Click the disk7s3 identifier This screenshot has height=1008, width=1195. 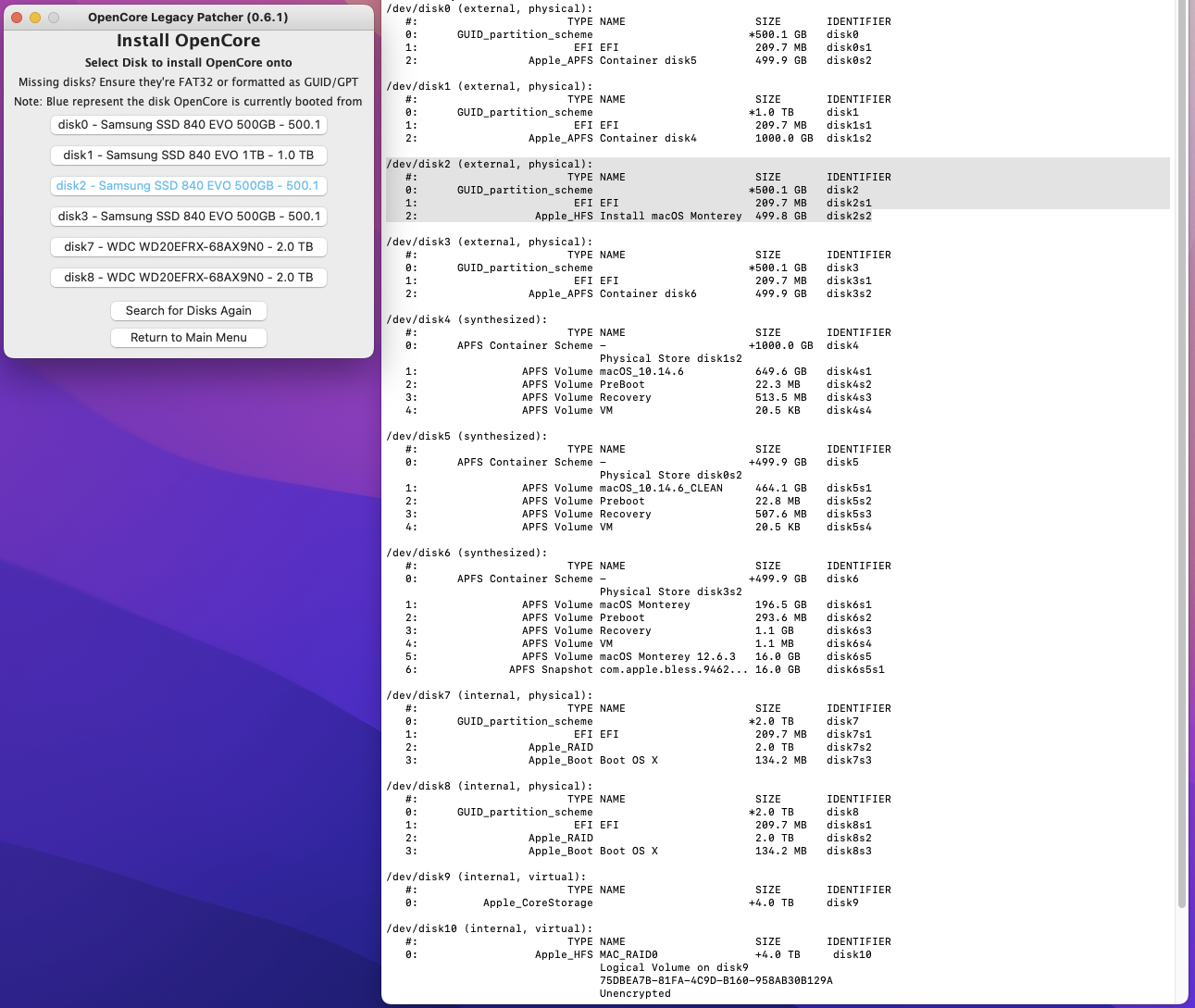849,760
